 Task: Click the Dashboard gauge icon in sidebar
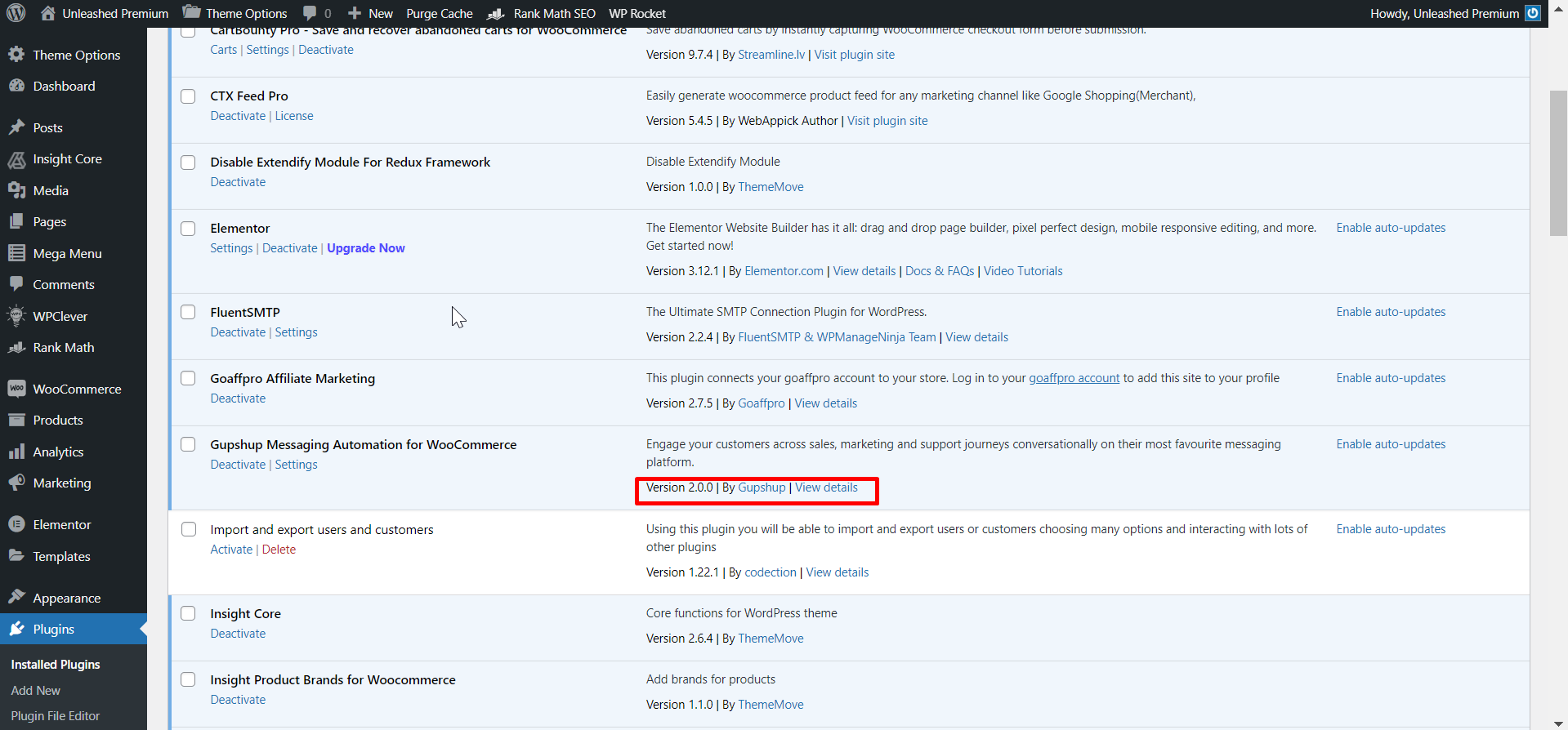pyautogui.click(x=16, y=86)
